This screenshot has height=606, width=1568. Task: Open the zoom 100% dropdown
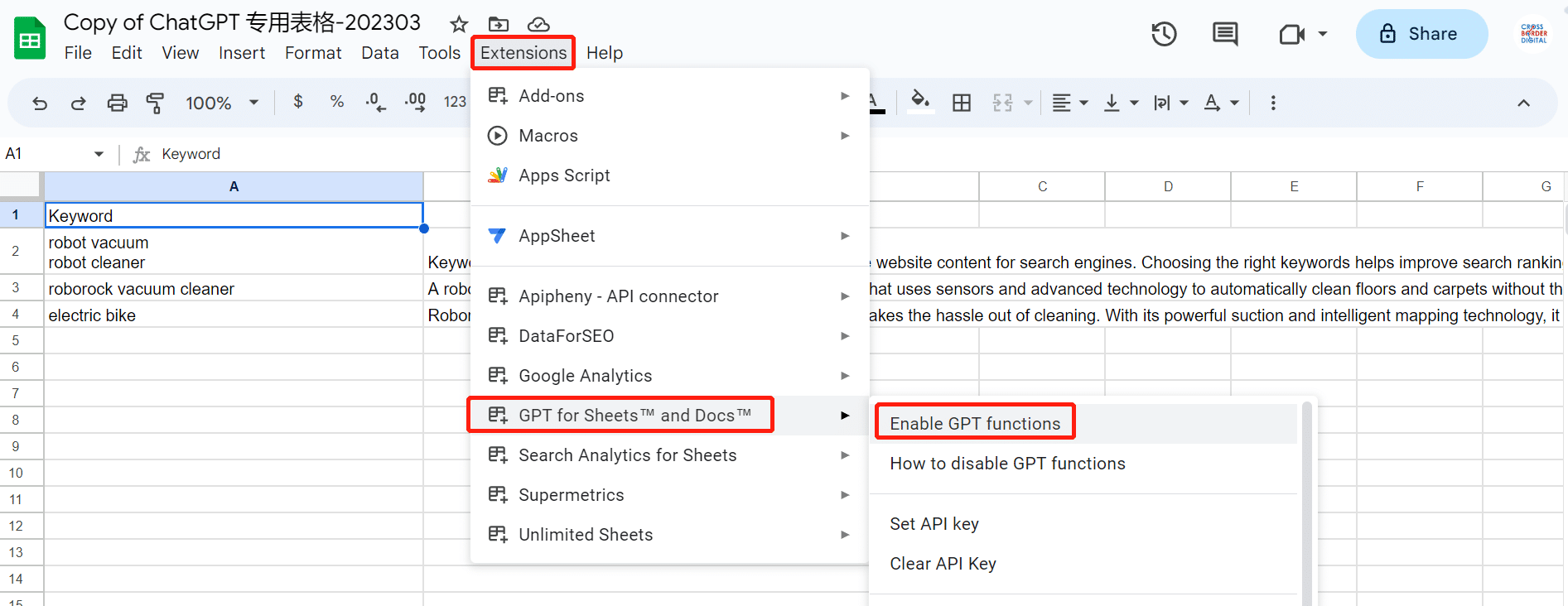222,103
